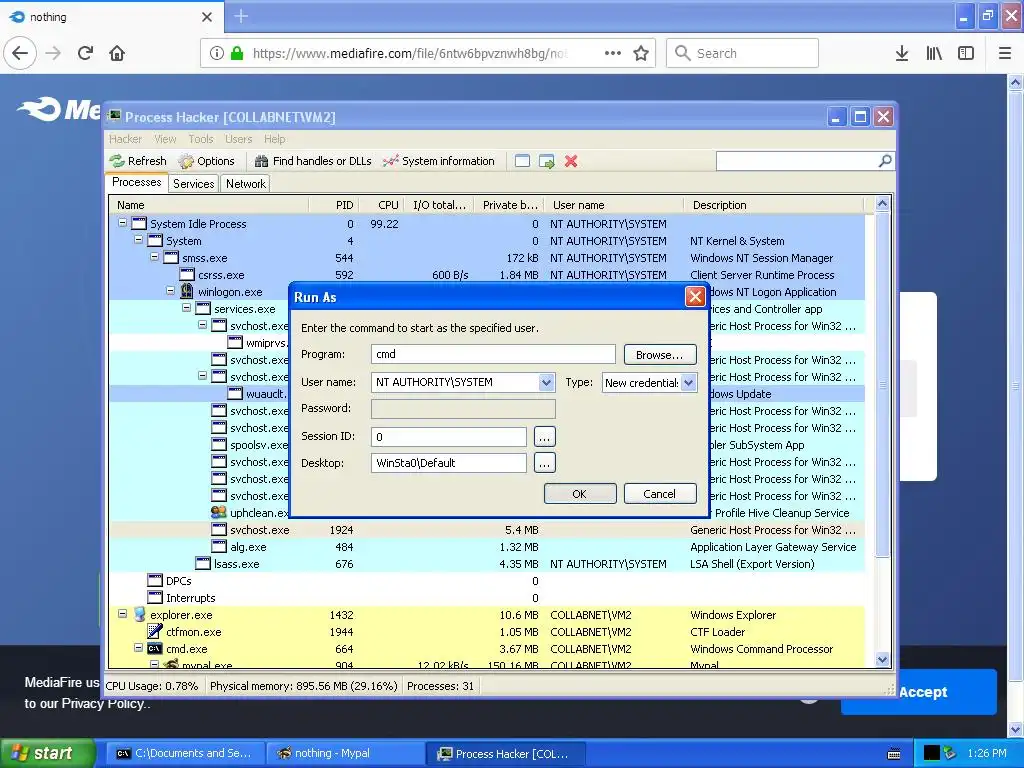
Task: Switch to the Services tab
Action: pos(193,184)
